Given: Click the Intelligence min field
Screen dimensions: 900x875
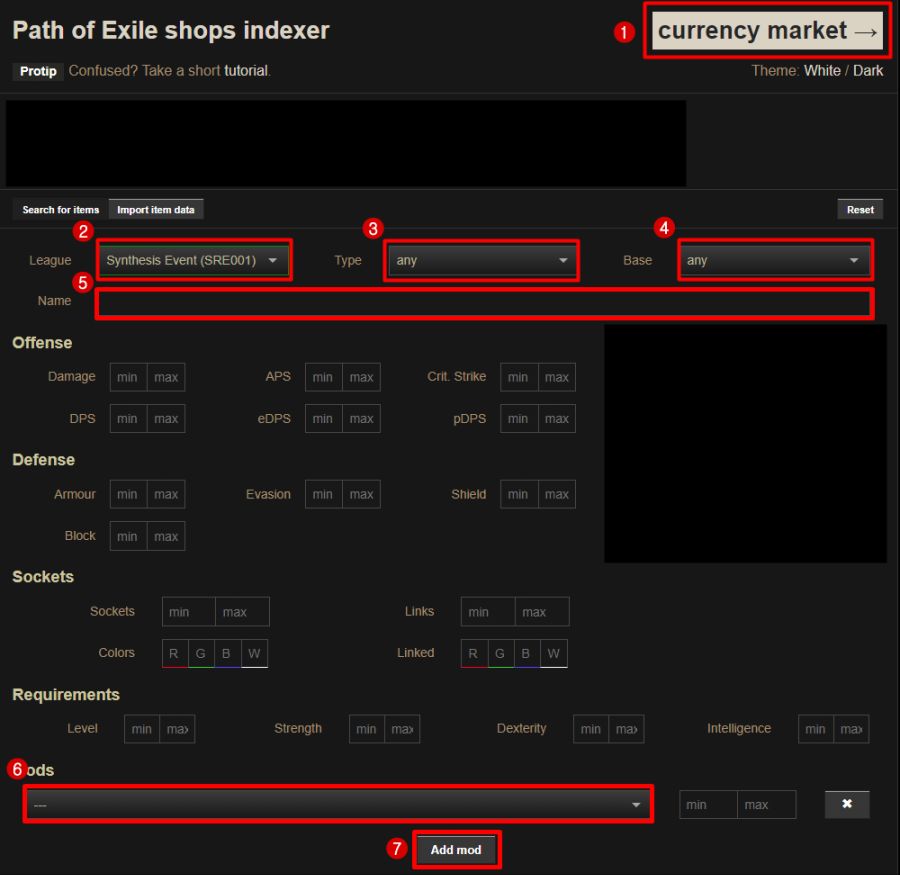Looking at the screenshot, I should (816, 729).
